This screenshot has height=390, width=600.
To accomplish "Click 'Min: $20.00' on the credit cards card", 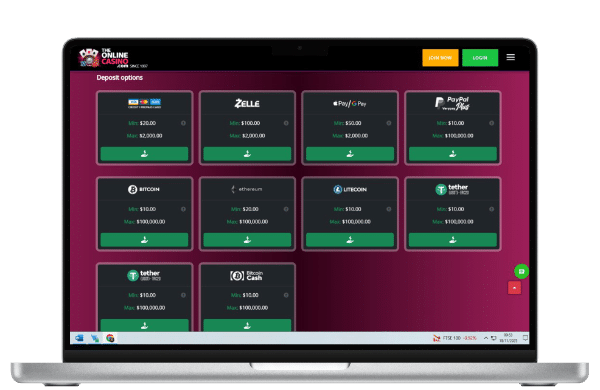I will [142, 123].
